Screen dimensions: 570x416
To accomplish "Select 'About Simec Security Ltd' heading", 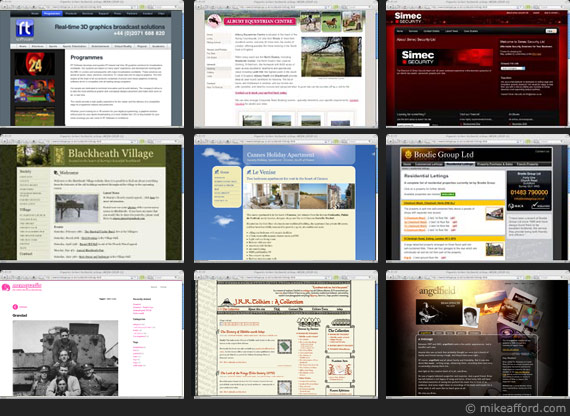I will click(416, 39).
